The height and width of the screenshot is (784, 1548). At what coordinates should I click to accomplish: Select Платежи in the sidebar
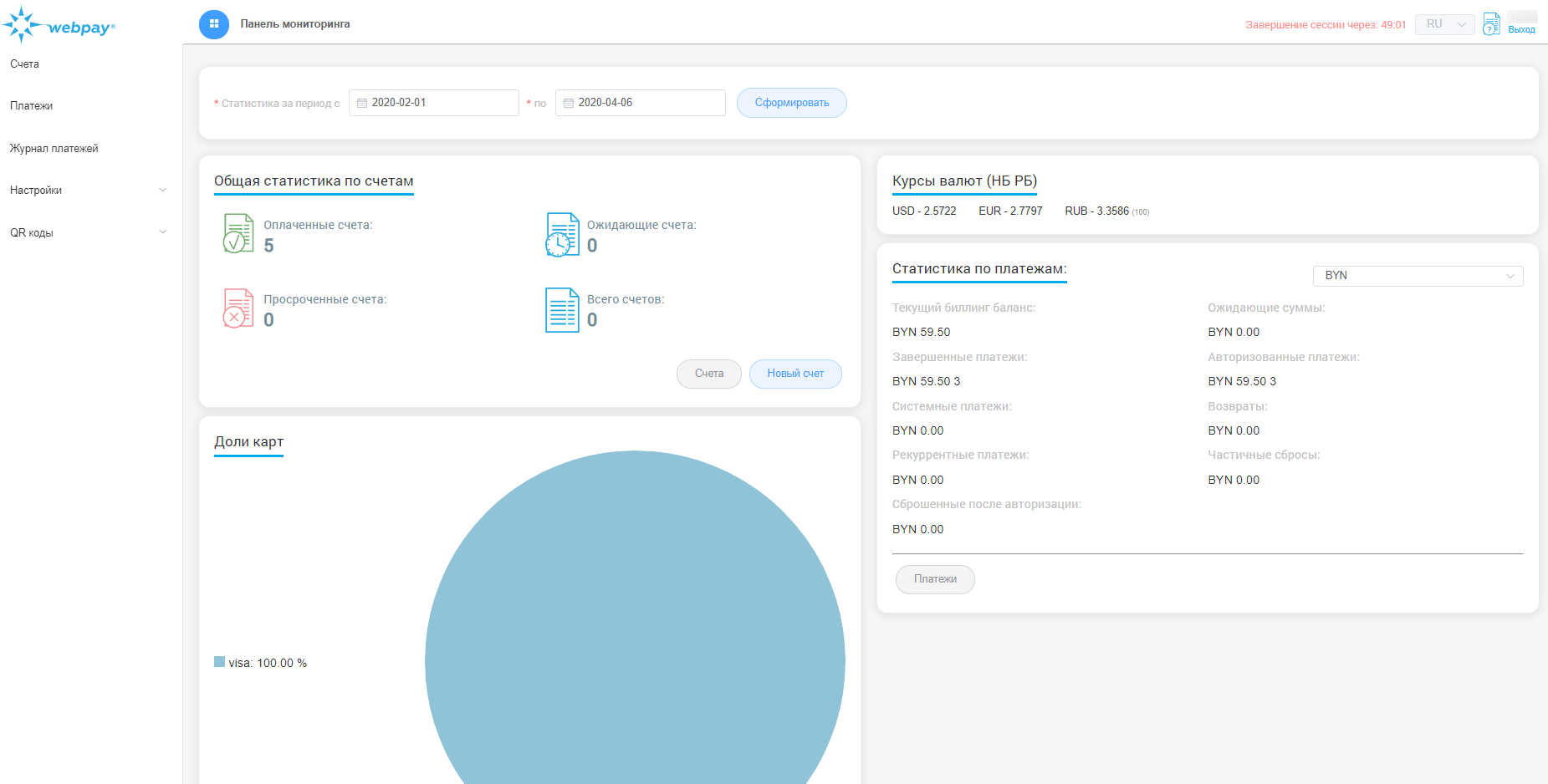point(32,106)
